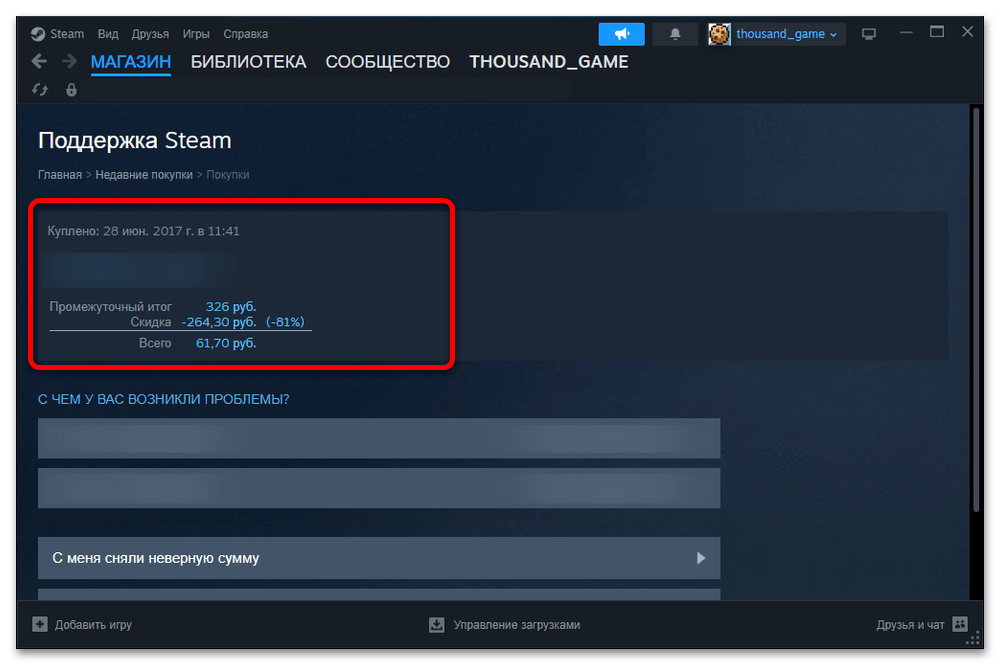Click the padlock security icon
1000x665 pixels.
[71, 90]
